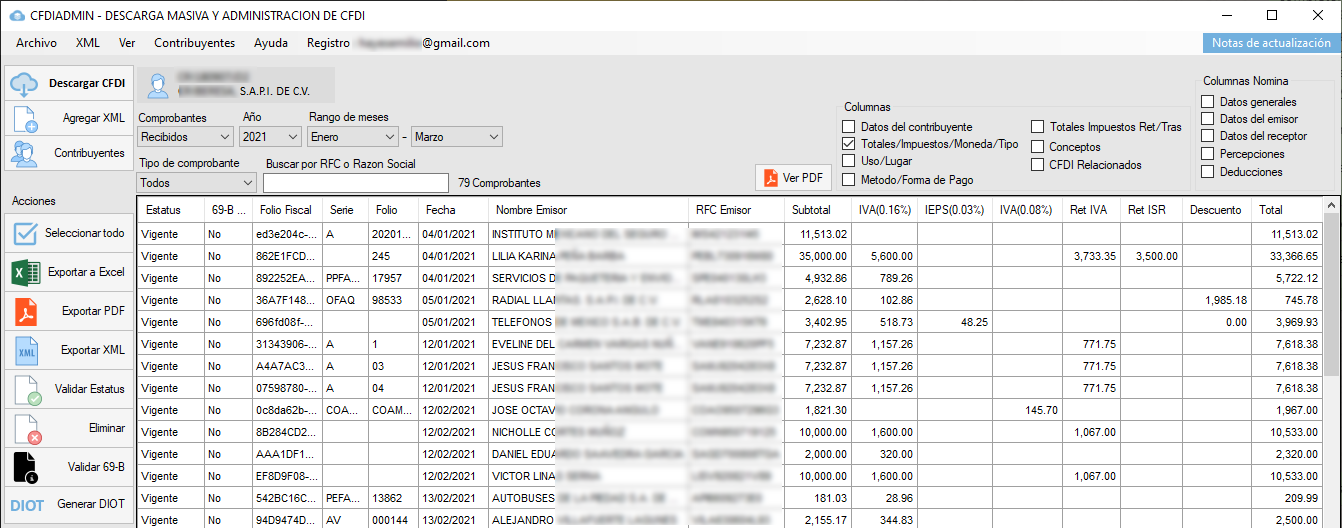Click the RFC or Razon Social search field
Viewport: 1342px width, 528px height.
pyautogui.click(x=355, y=183)
